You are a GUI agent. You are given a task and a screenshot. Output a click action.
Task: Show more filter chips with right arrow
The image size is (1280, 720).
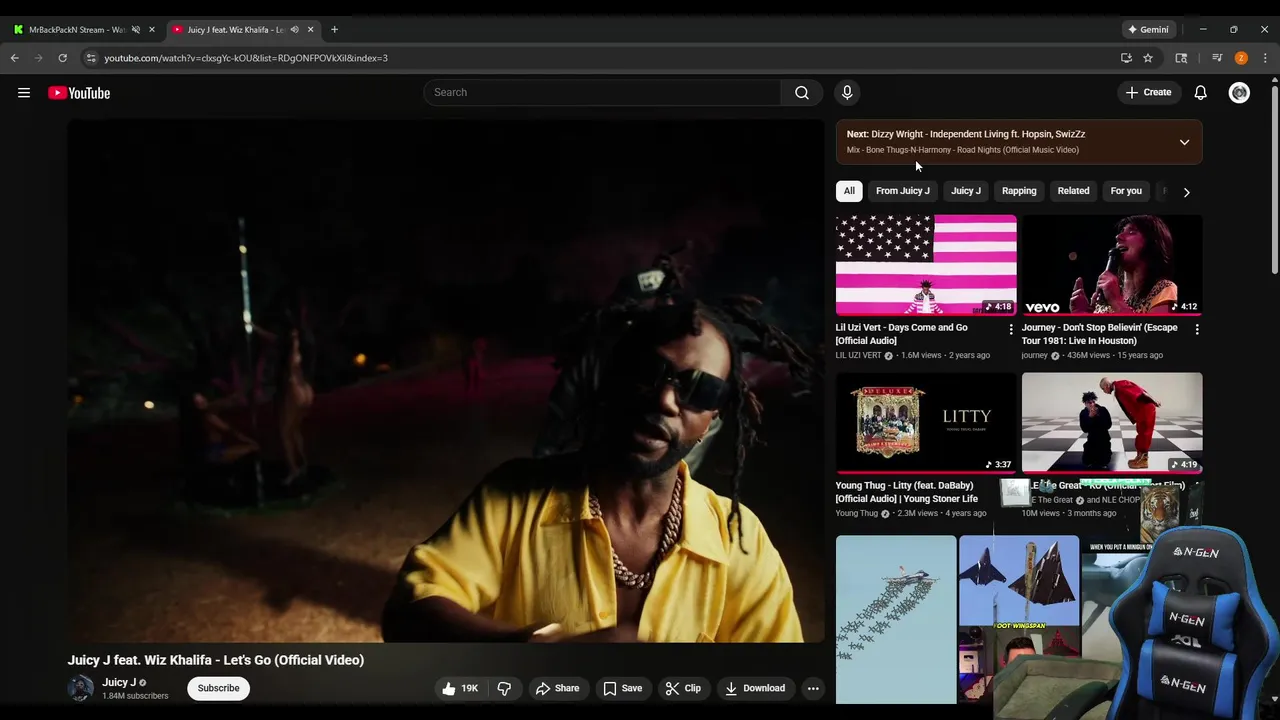[1186, 191]
